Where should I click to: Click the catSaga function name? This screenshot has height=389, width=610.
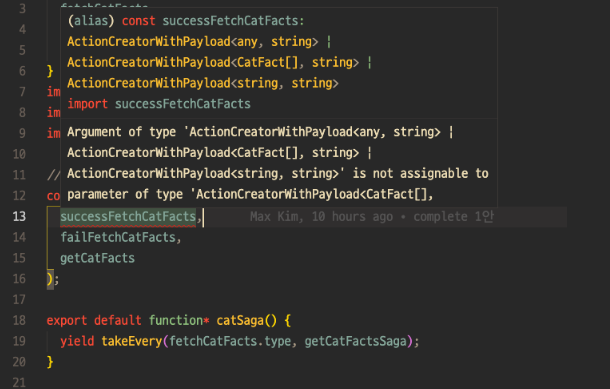(x=240, y=320)
